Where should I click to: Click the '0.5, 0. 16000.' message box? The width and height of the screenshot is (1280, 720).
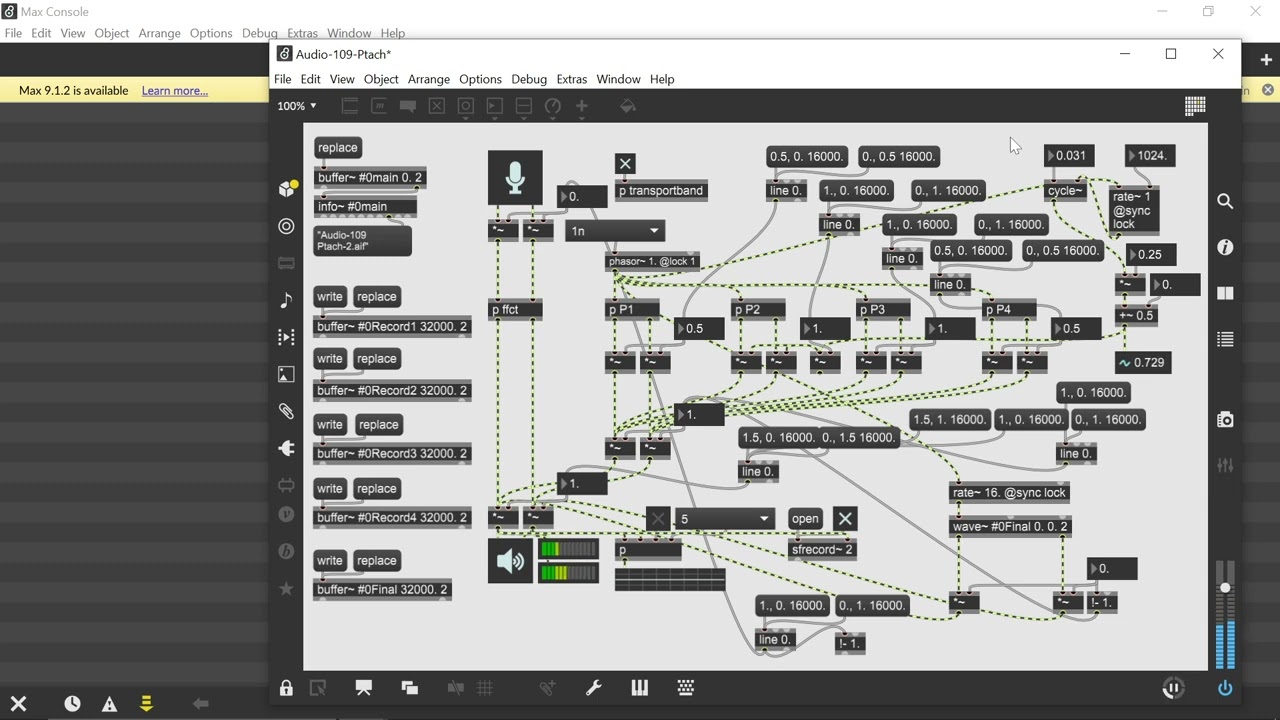click(x=808, y=157)
